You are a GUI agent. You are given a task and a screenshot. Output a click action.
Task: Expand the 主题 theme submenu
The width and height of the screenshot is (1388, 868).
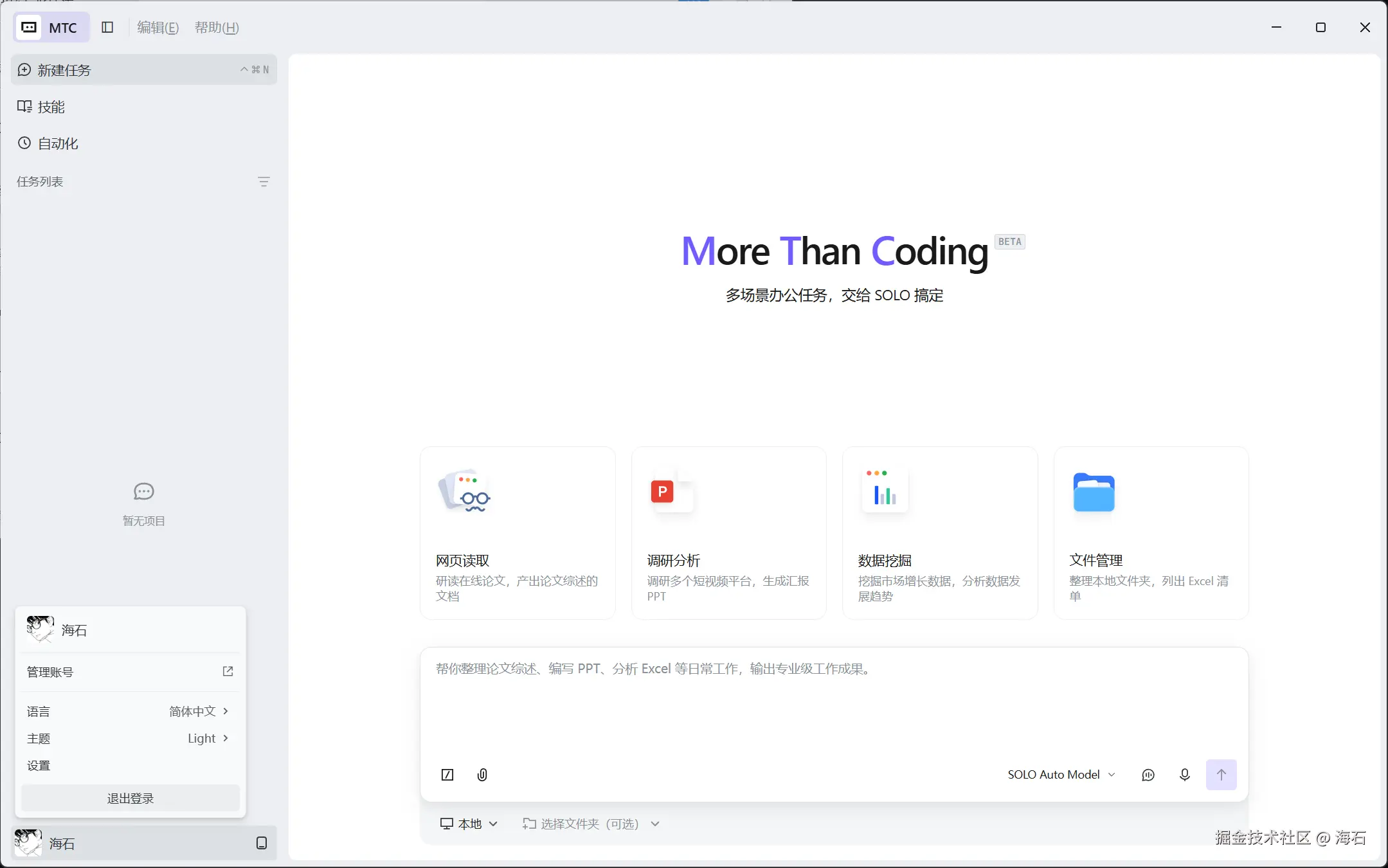click(131, 738)
